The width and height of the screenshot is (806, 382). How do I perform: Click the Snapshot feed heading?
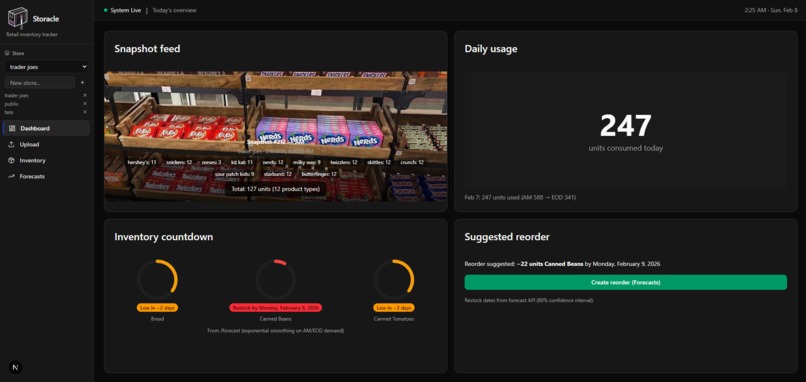click(x=147, y=49)
